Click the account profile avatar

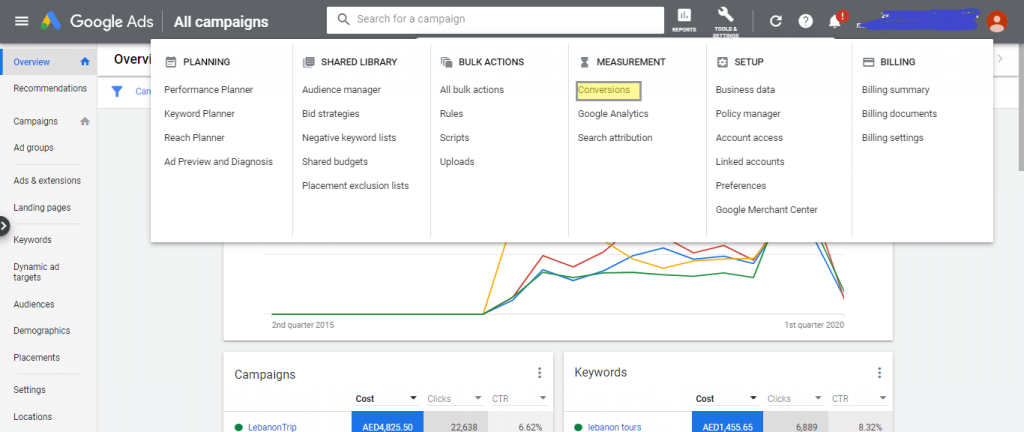[x=996, y=20]
